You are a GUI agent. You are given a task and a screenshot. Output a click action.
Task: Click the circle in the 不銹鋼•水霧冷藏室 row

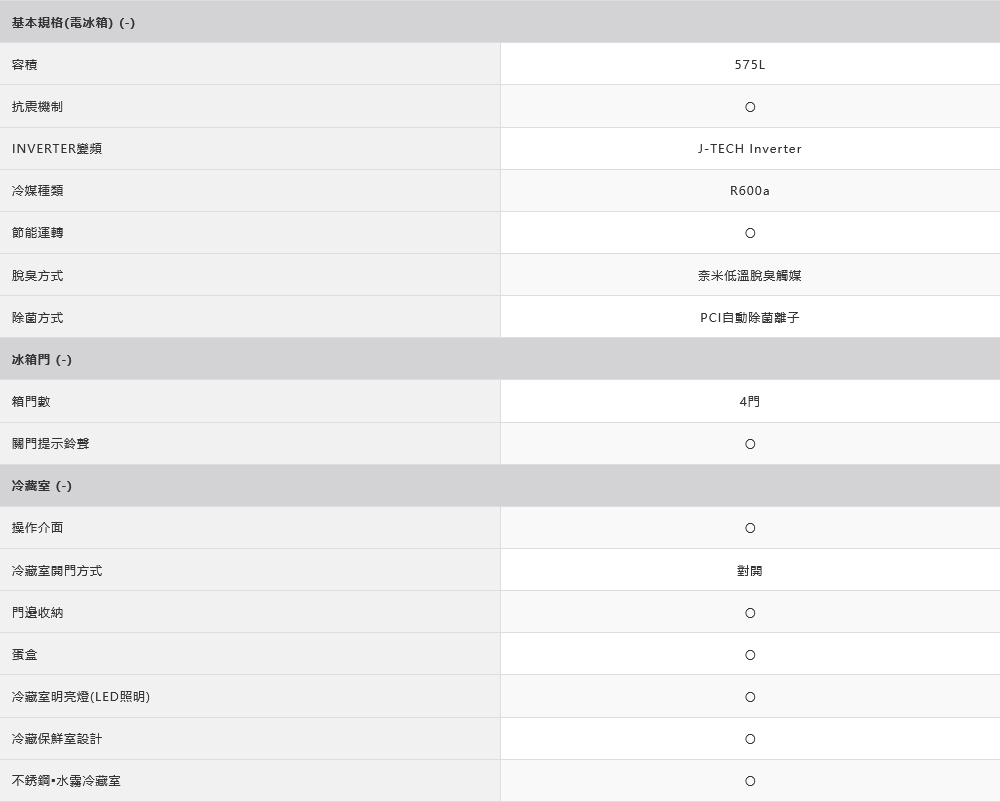click(750, 781)
